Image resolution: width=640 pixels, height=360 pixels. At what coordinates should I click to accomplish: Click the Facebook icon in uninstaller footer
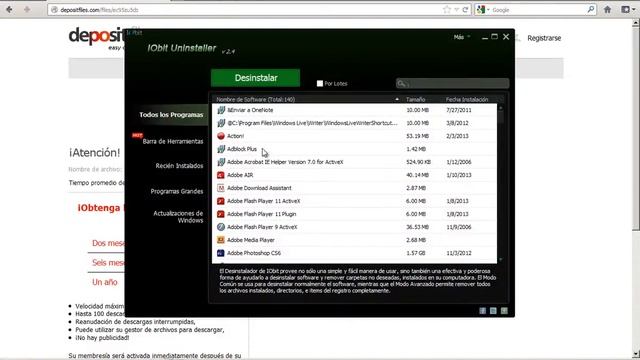click(482, 311)
